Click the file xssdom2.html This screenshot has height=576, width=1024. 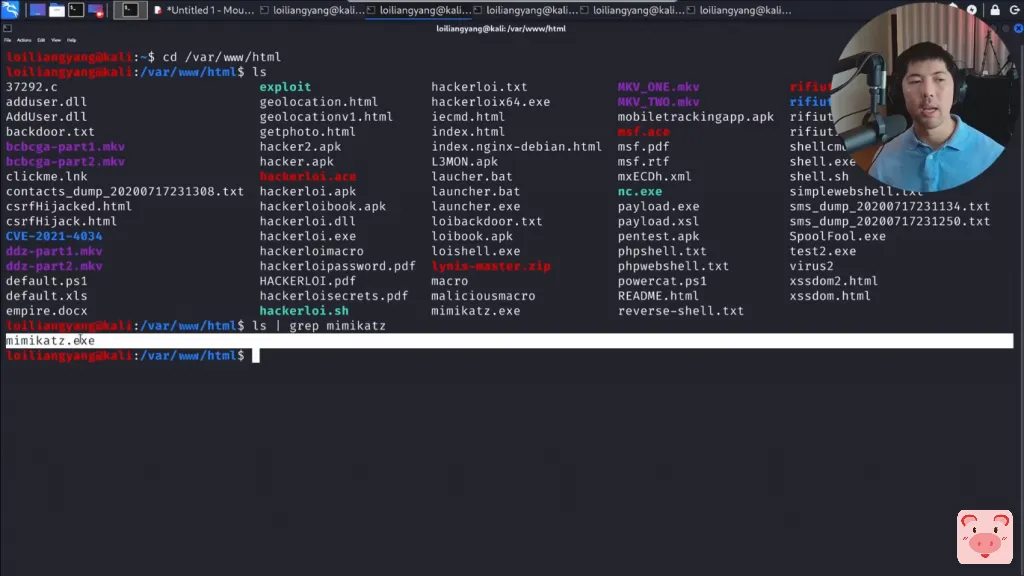coord(833,281)
